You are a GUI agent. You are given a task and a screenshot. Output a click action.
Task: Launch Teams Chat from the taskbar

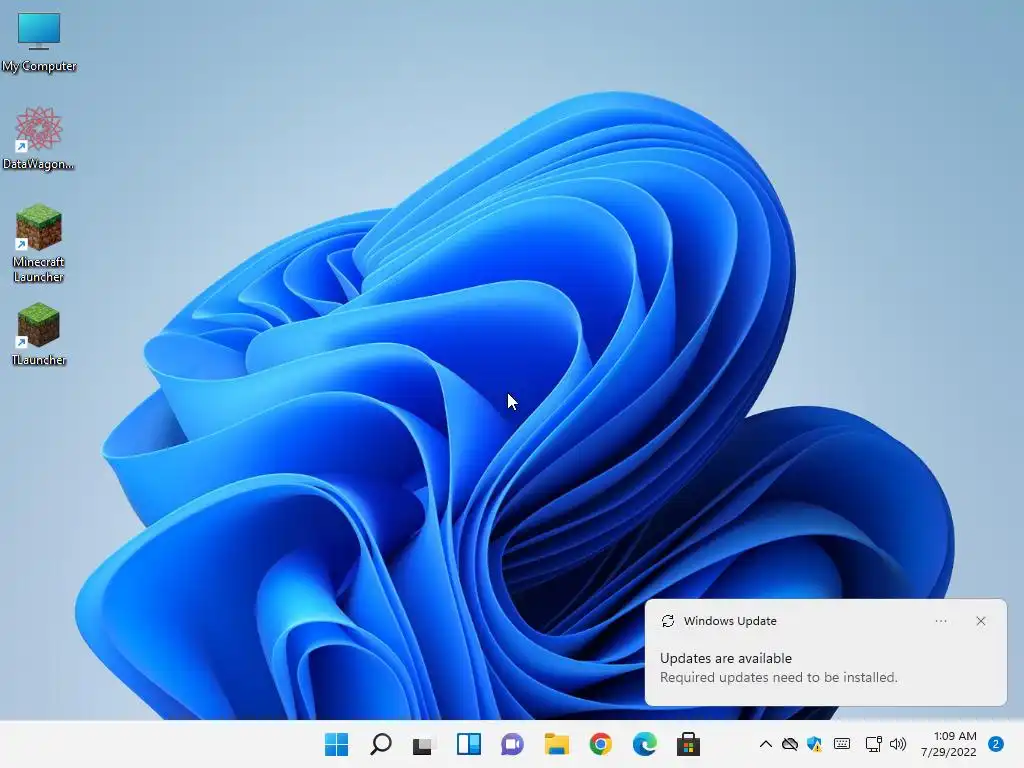coord(513,744)
